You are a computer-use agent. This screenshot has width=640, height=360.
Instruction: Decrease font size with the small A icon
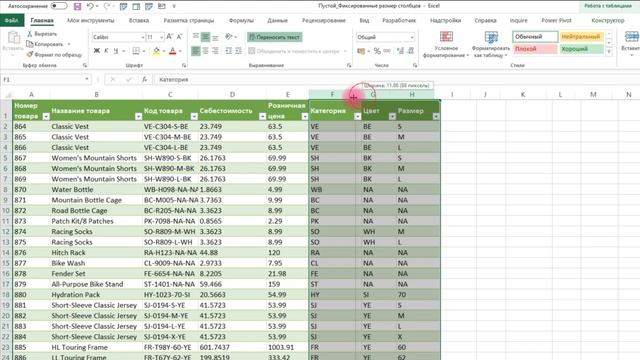coord(179,37)
